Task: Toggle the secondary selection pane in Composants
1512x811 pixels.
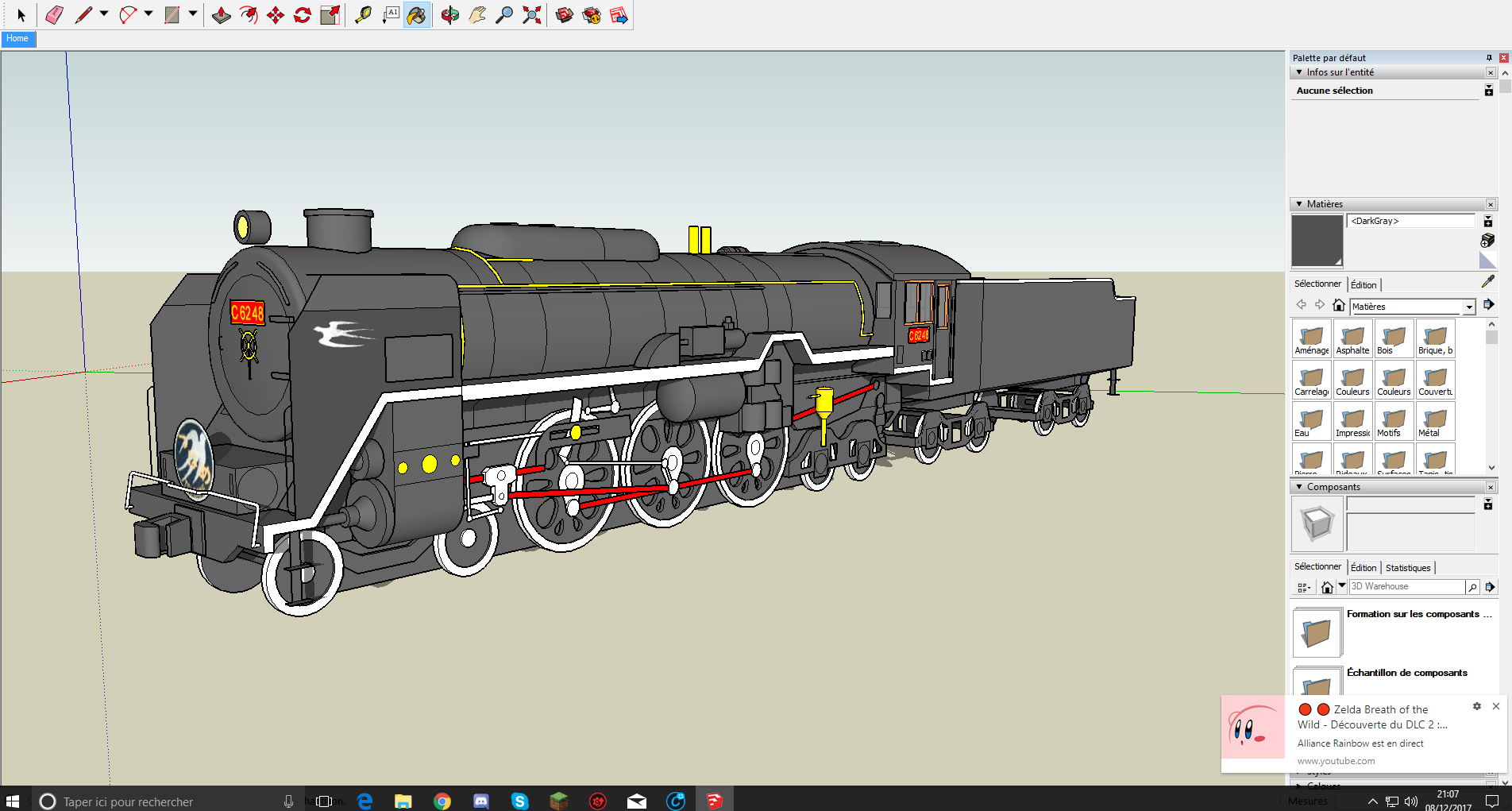Action: [1488, 504]
